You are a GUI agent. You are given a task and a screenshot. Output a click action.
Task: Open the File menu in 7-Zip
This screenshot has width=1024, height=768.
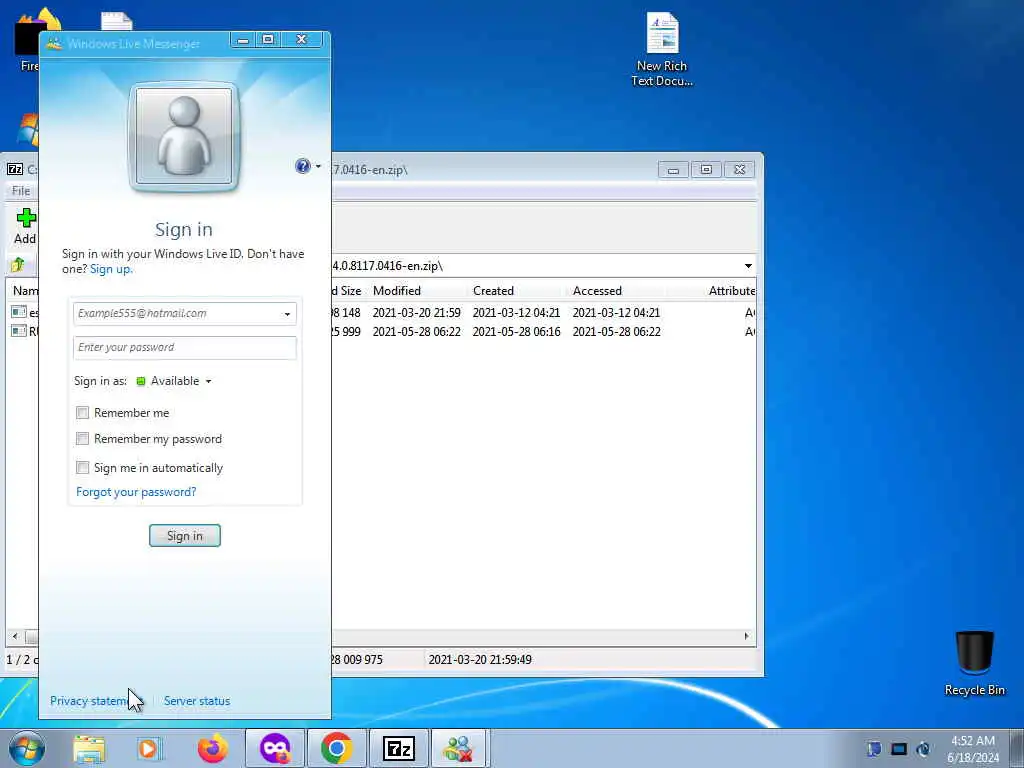point(21,191)
